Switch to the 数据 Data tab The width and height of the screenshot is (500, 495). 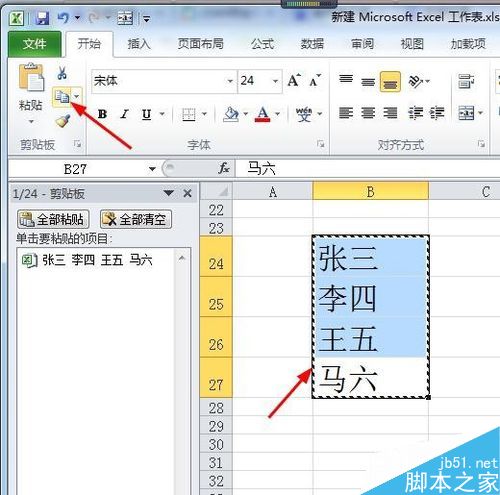tap(312, 44)
